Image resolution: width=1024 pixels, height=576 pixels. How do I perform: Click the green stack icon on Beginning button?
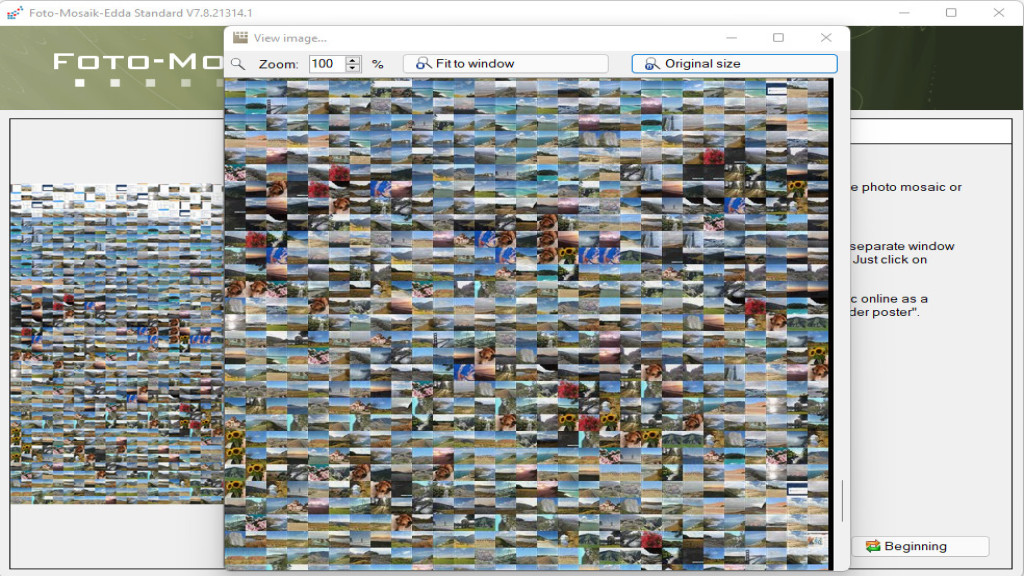[x=872, y=546]
